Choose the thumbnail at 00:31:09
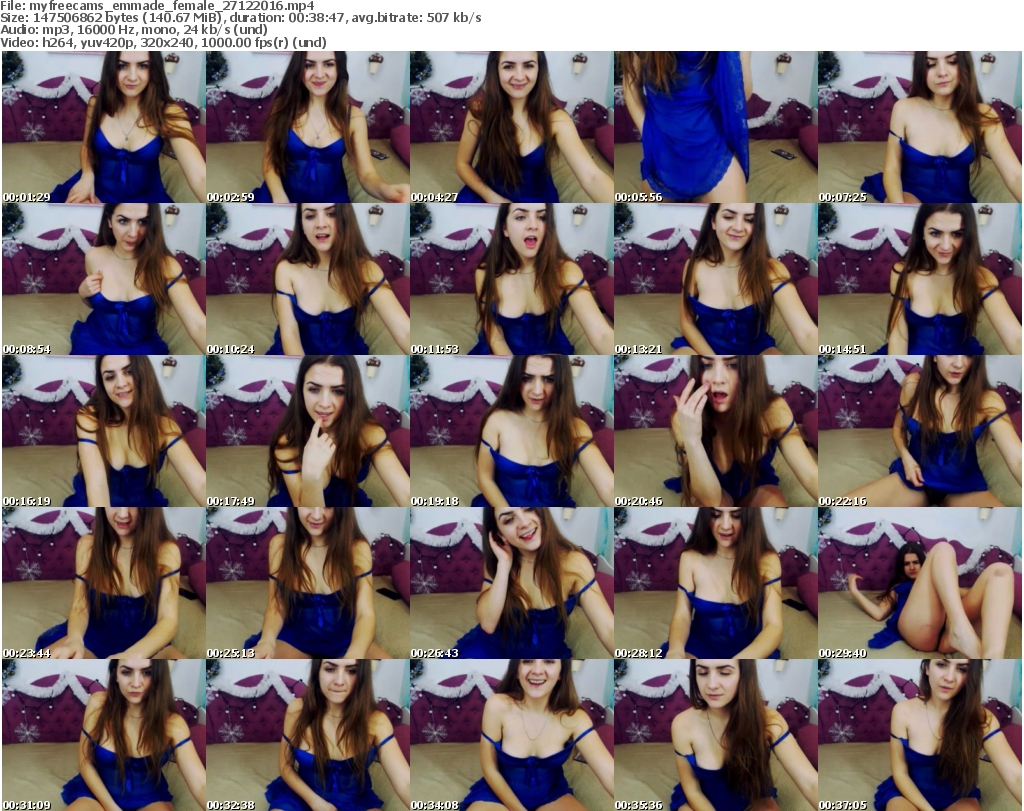 point(103,735)
